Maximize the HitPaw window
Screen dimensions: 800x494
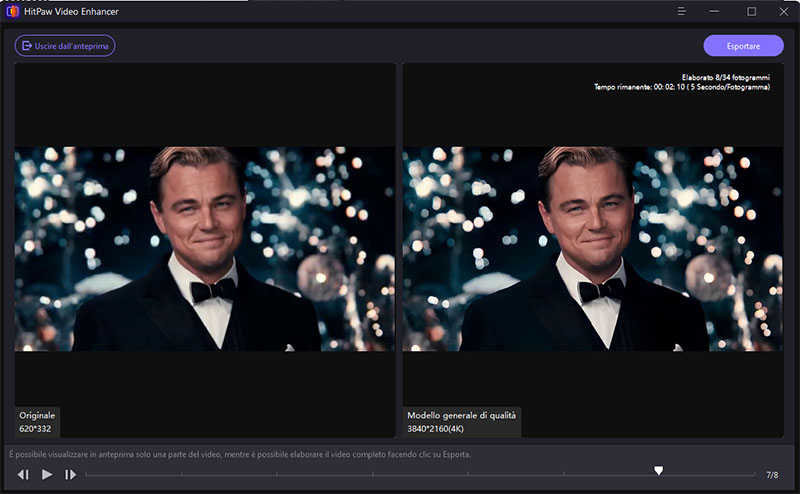(752, 11)
